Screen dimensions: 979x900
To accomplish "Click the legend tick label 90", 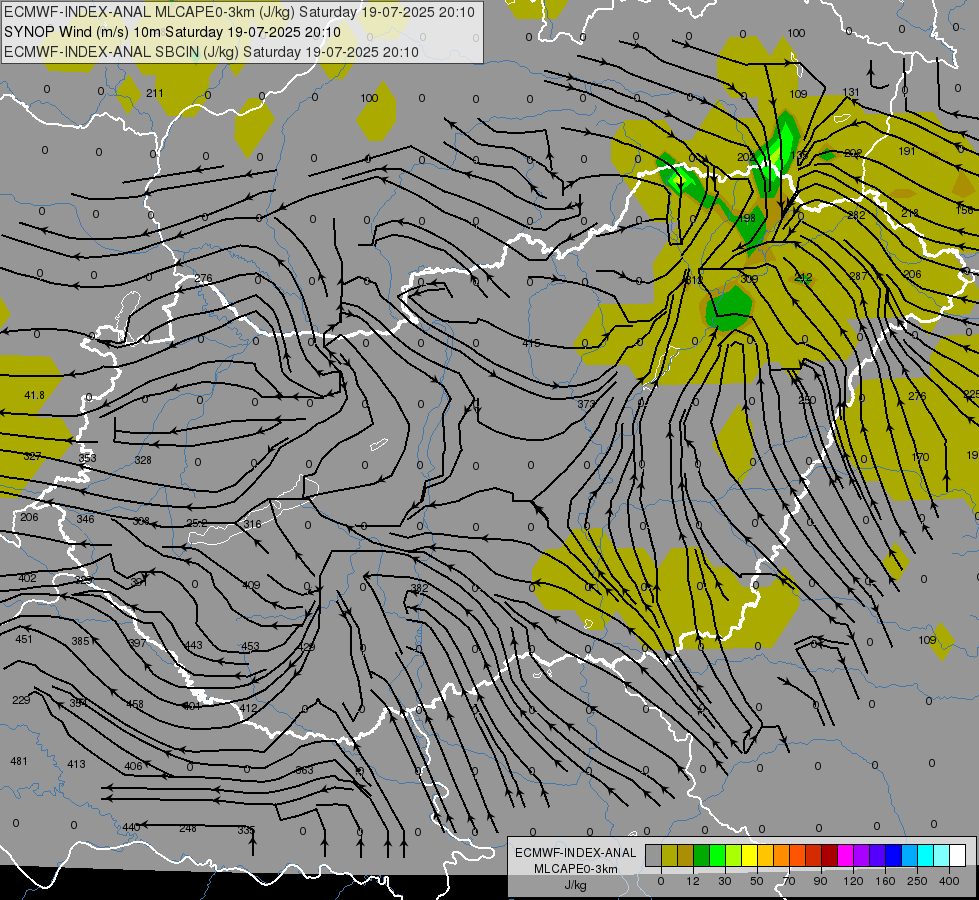I will [x=820, y=881].
